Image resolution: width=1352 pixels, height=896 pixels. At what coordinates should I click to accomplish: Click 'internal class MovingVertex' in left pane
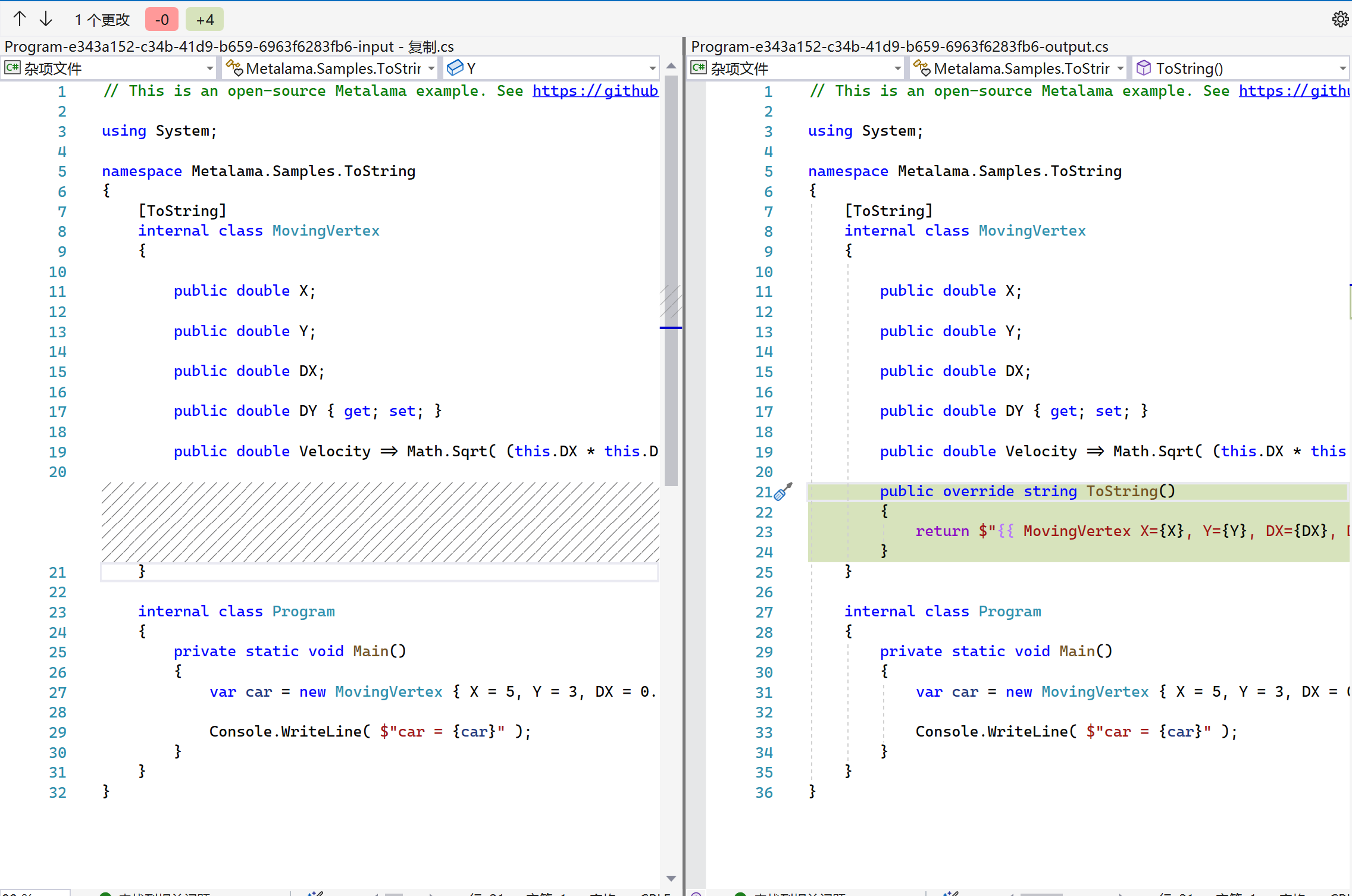pyautogui.click(x=258, y=231)
